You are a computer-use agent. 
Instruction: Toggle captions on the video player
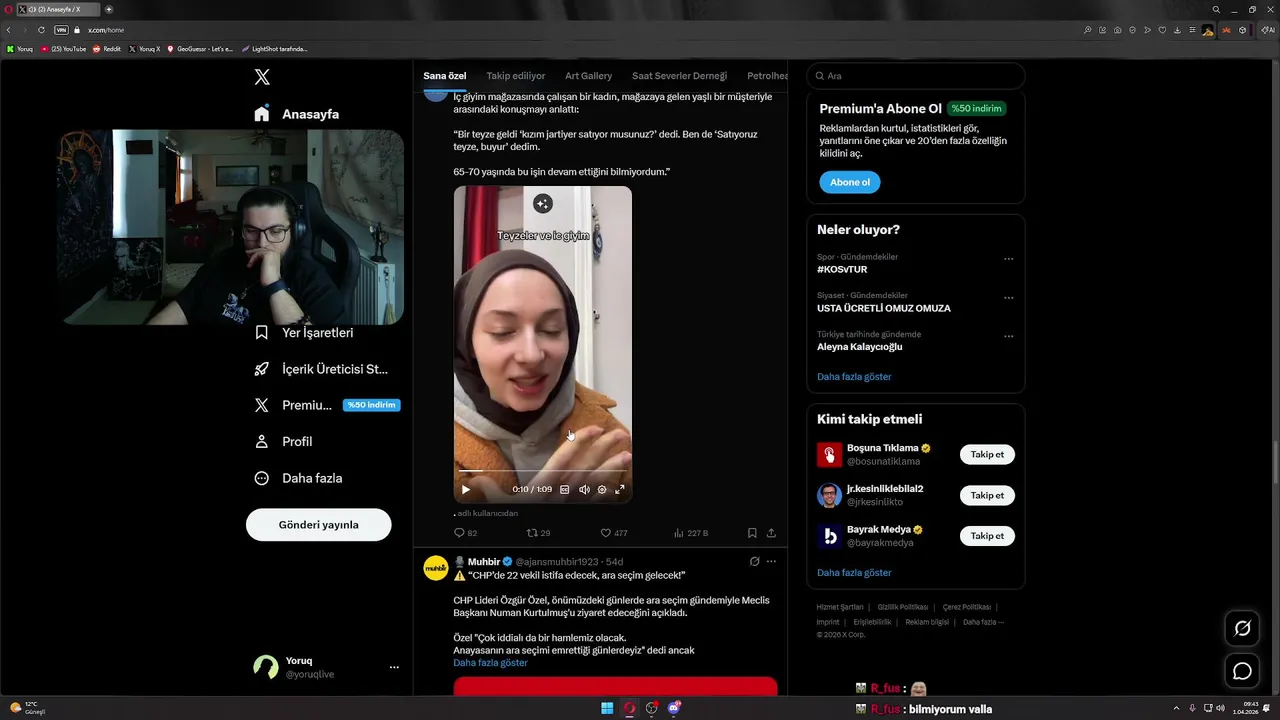(x=564, y=489)
